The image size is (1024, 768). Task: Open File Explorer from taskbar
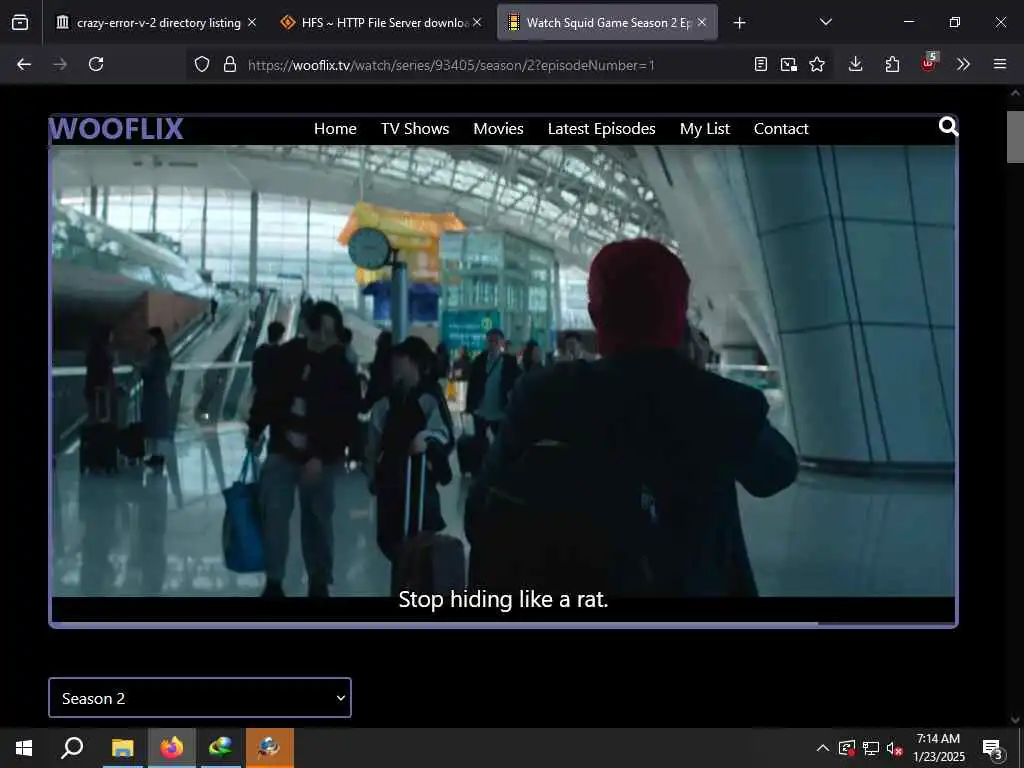122,748
